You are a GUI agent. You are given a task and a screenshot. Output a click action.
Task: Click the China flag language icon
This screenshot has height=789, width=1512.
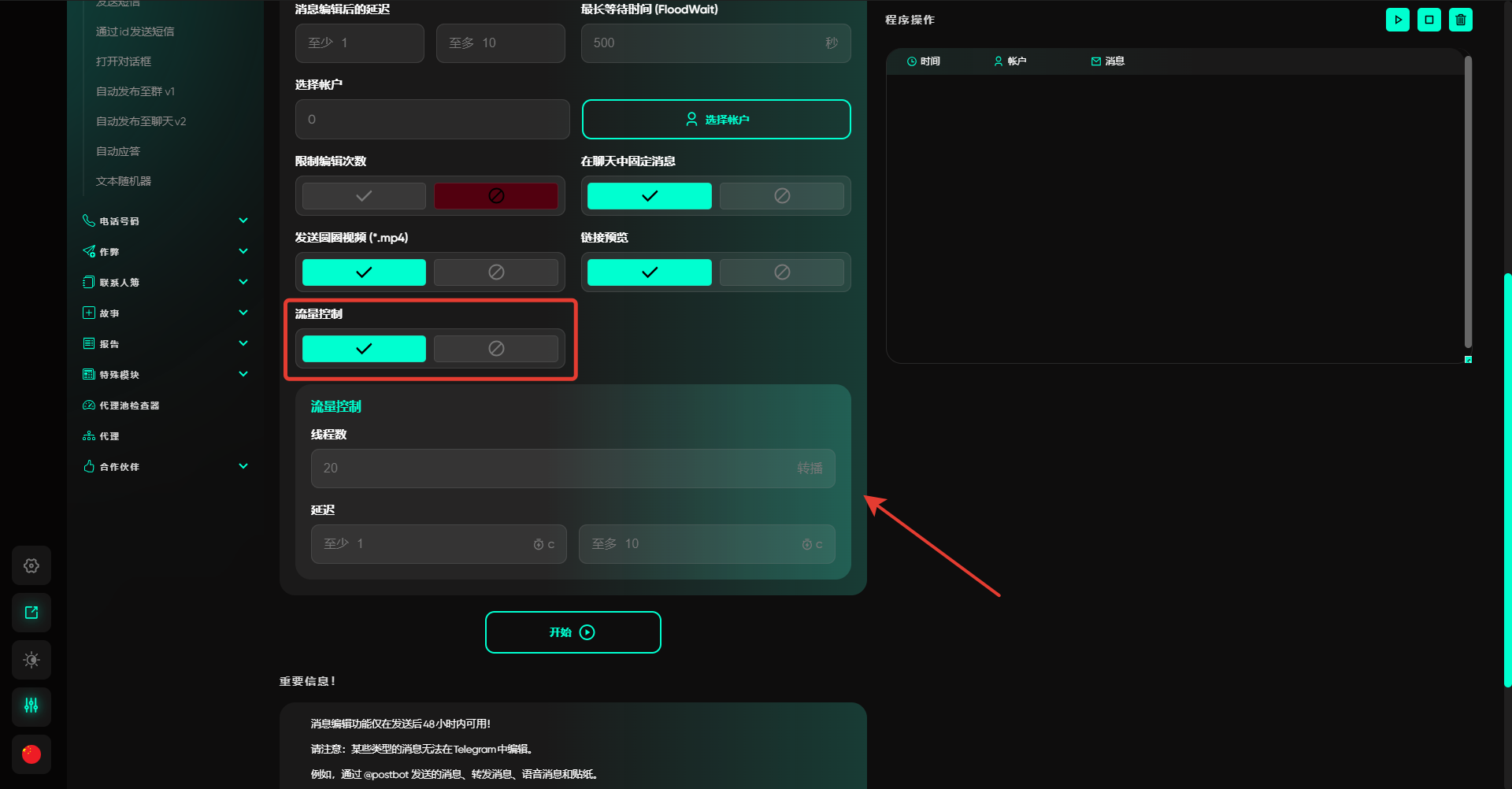(x=31, y=754)
